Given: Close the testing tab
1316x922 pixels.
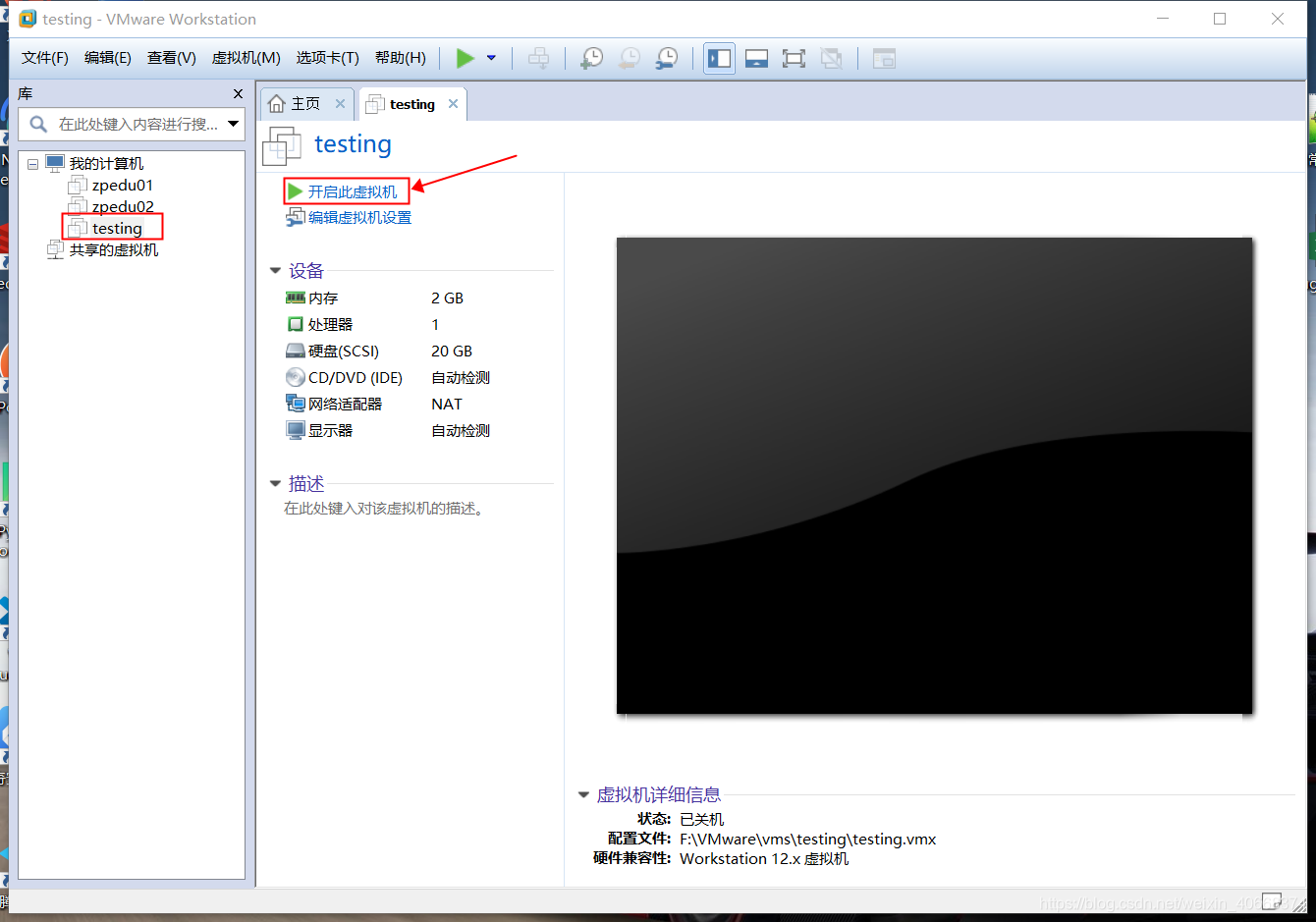Looking at the screenshot, I should [x=453, y=103].
